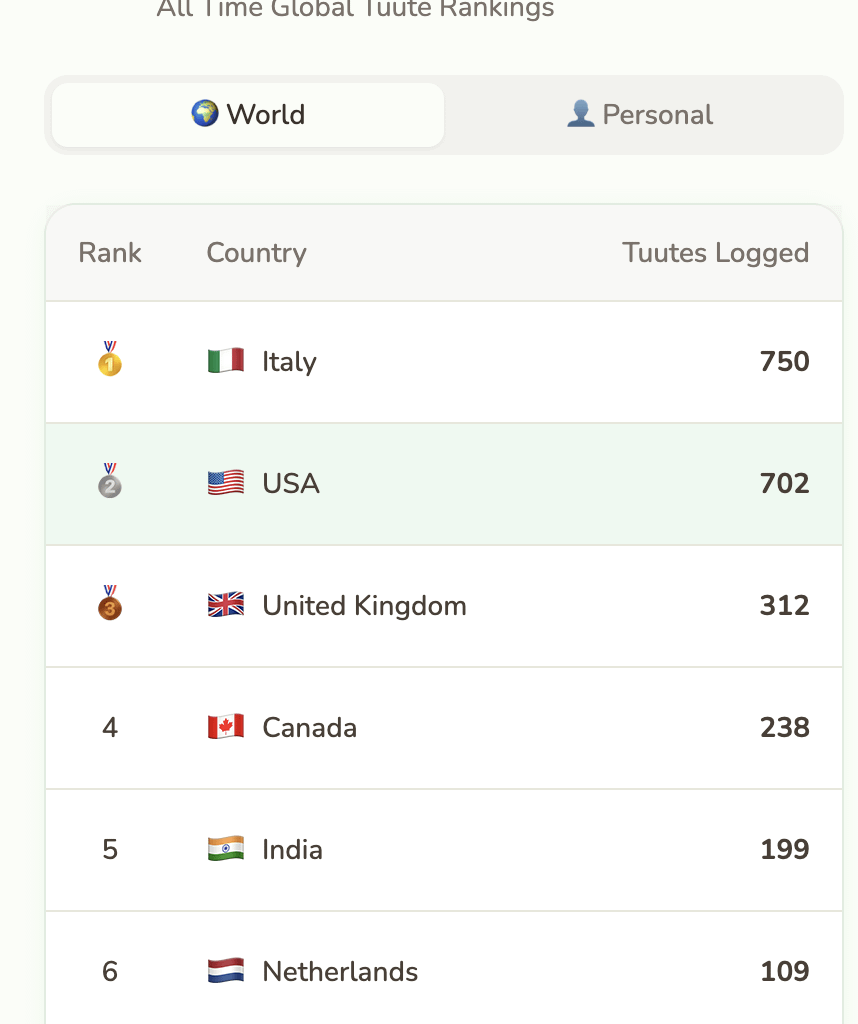Image resolution: width=858 pixels, height=1024 pixels.
Task: Select the USA flag icon
Action: click(225, 483)
